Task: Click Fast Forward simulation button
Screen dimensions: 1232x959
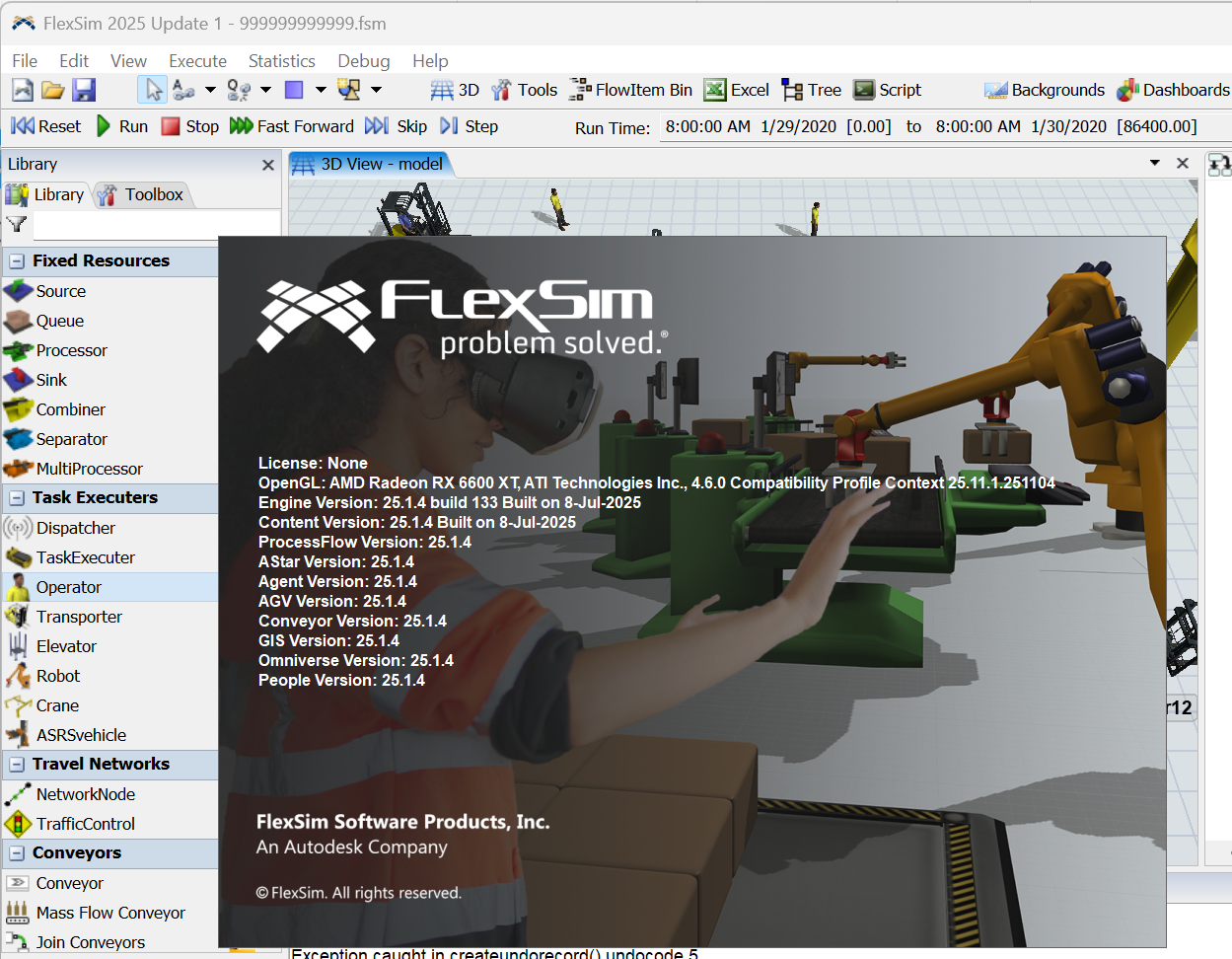Action: click(x=292, y=126)
